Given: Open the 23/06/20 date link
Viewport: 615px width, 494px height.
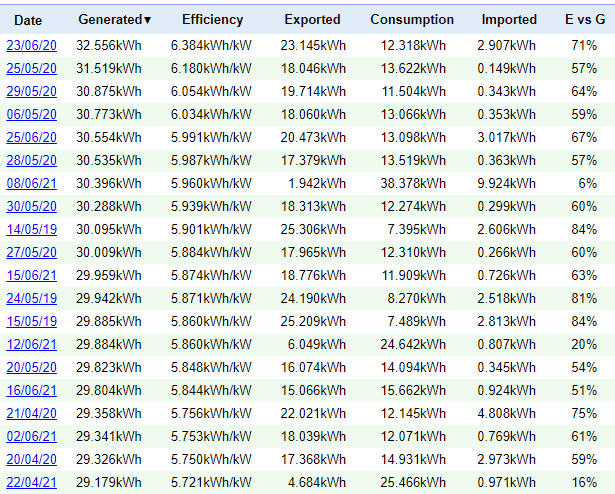Looking at the screenshot, I should pyautogui.click(x=31, y=46).
